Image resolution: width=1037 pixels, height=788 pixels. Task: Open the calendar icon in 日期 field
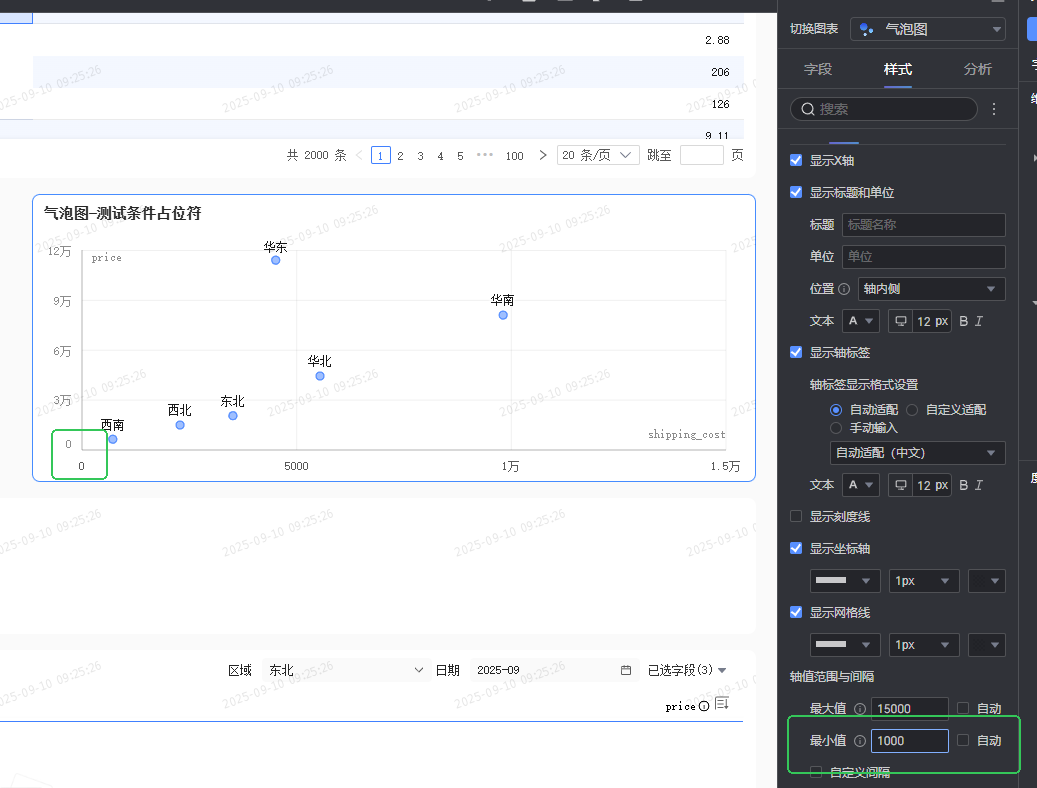tap(626, 670)
